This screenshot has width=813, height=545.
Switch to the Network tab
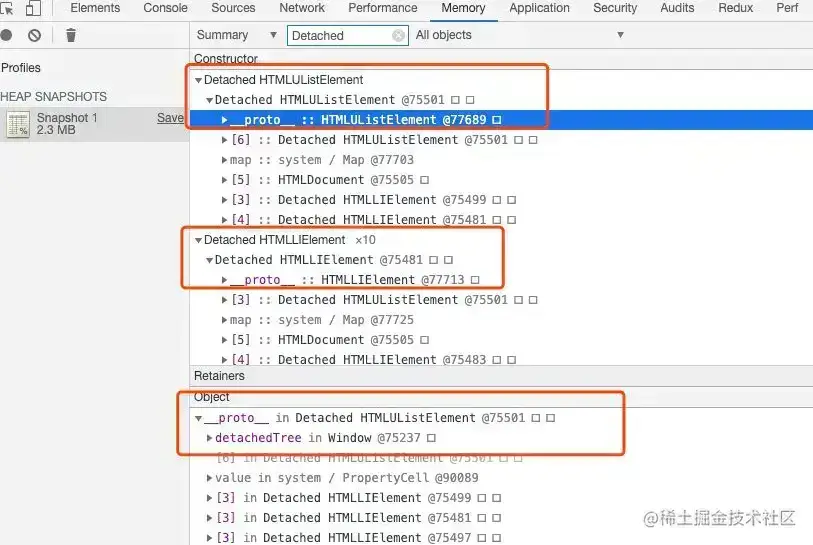pyautogui.click(x=302, y=8)
